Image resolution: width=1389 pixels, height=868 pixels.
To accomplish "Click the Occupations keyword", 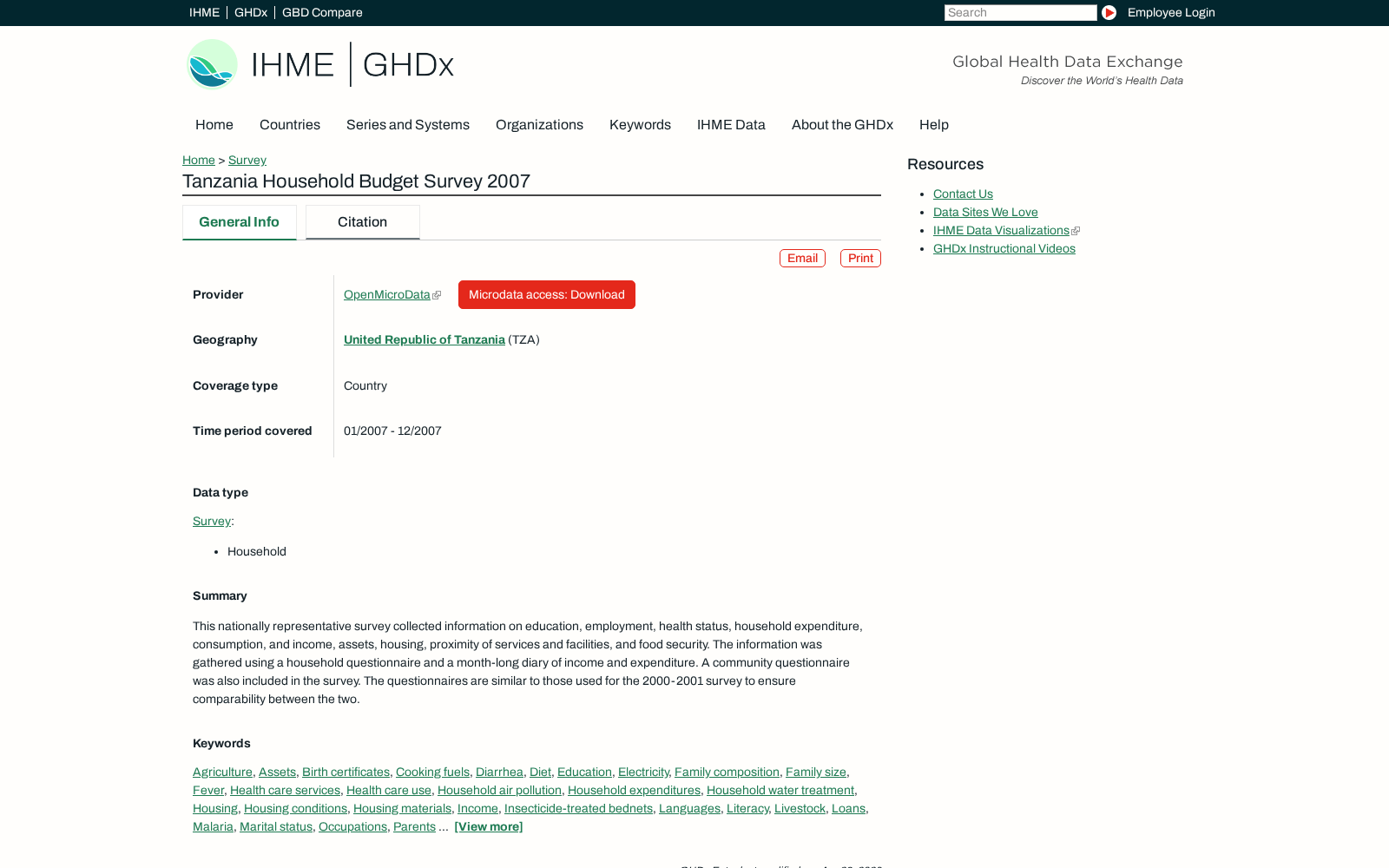I will point(352,826).
